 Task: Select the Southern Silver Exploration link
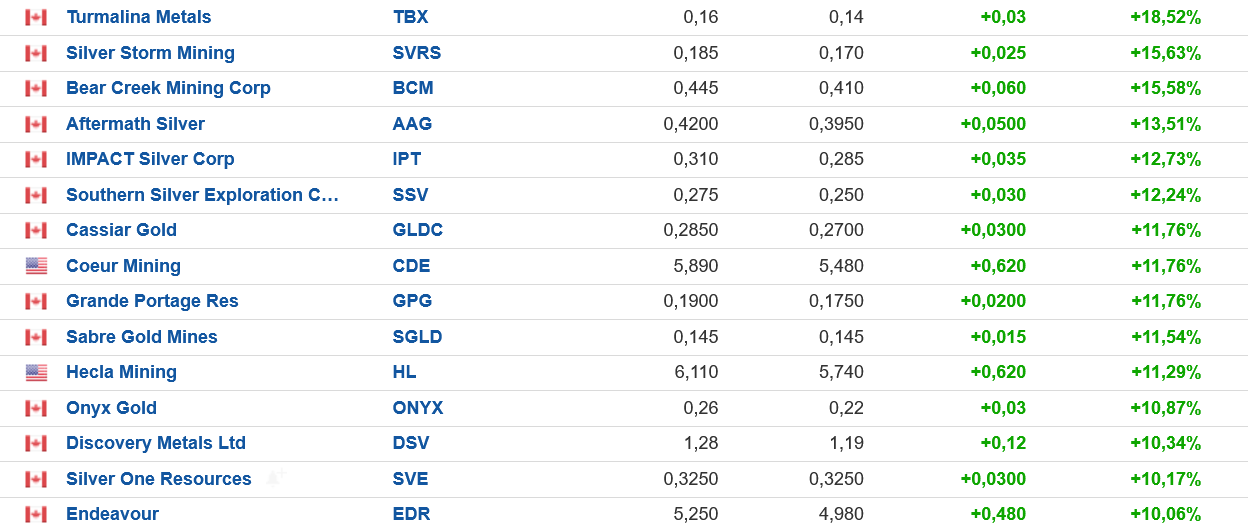click(x=202, y=195)
